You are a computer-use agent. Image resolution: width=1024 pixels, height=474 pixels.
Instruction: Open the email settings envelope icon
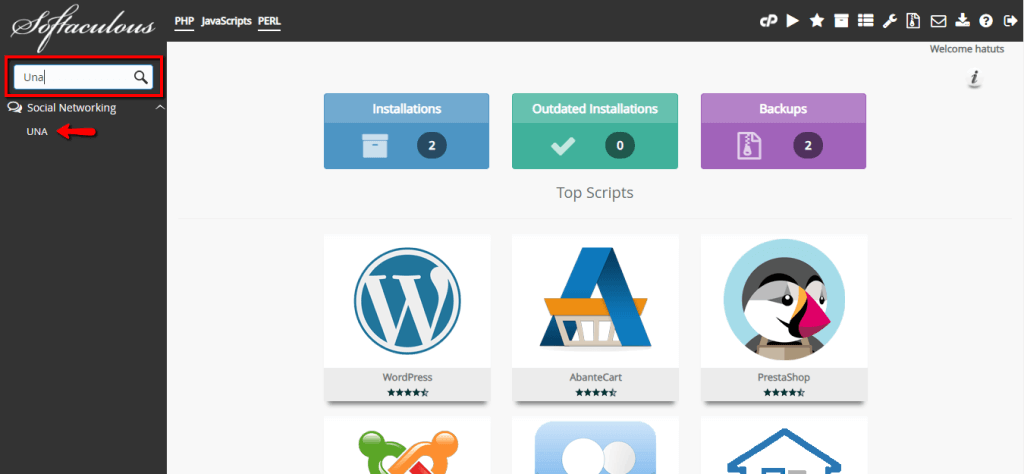point(938,21)
